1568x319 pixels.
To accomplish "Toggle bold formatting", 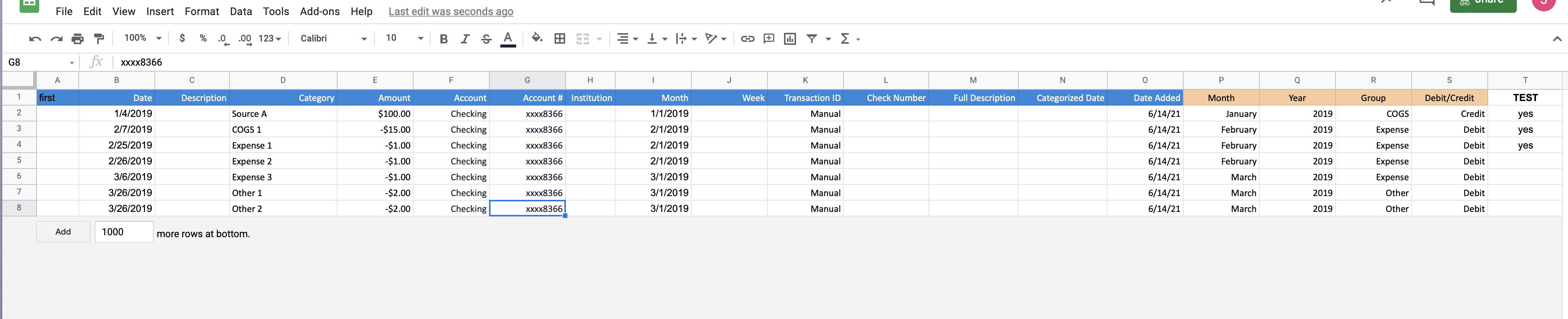I will pos(443,39).
